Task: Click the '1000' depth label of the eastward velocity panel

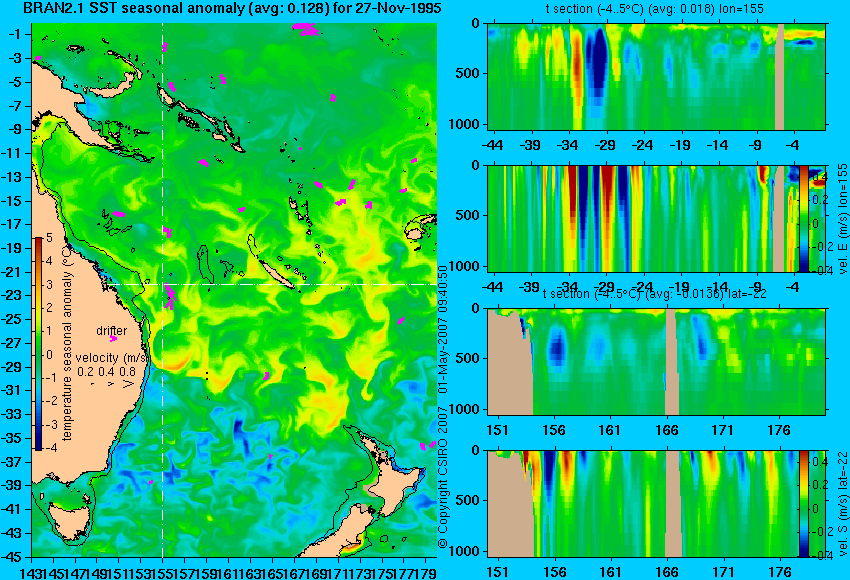Action: coord(465,266)
